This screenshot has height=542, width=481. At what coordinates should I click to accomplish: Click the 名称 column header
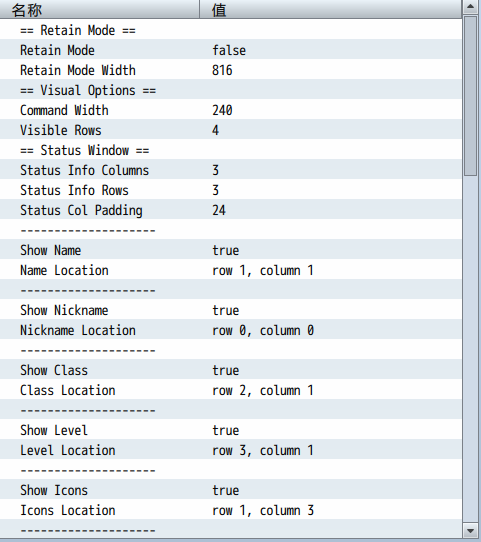[x=100, y=9]
